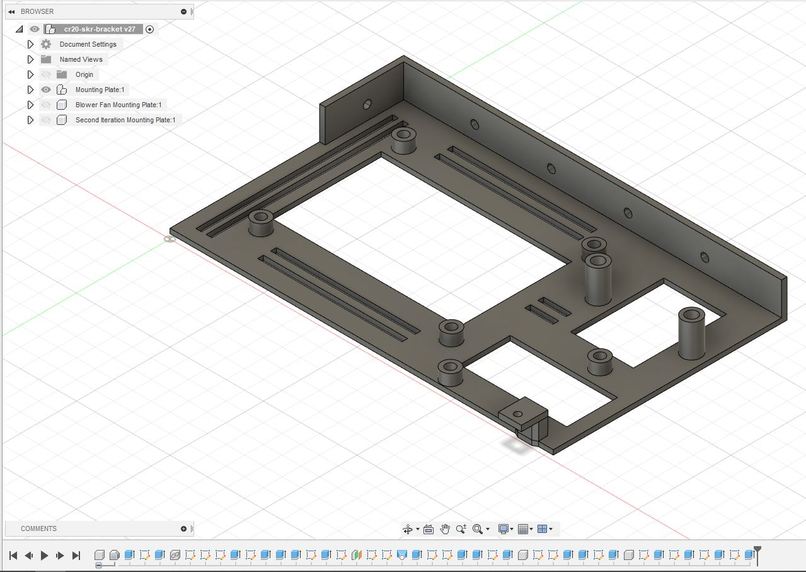Click the Mounting Plate:1 component icon

[62, 89]
